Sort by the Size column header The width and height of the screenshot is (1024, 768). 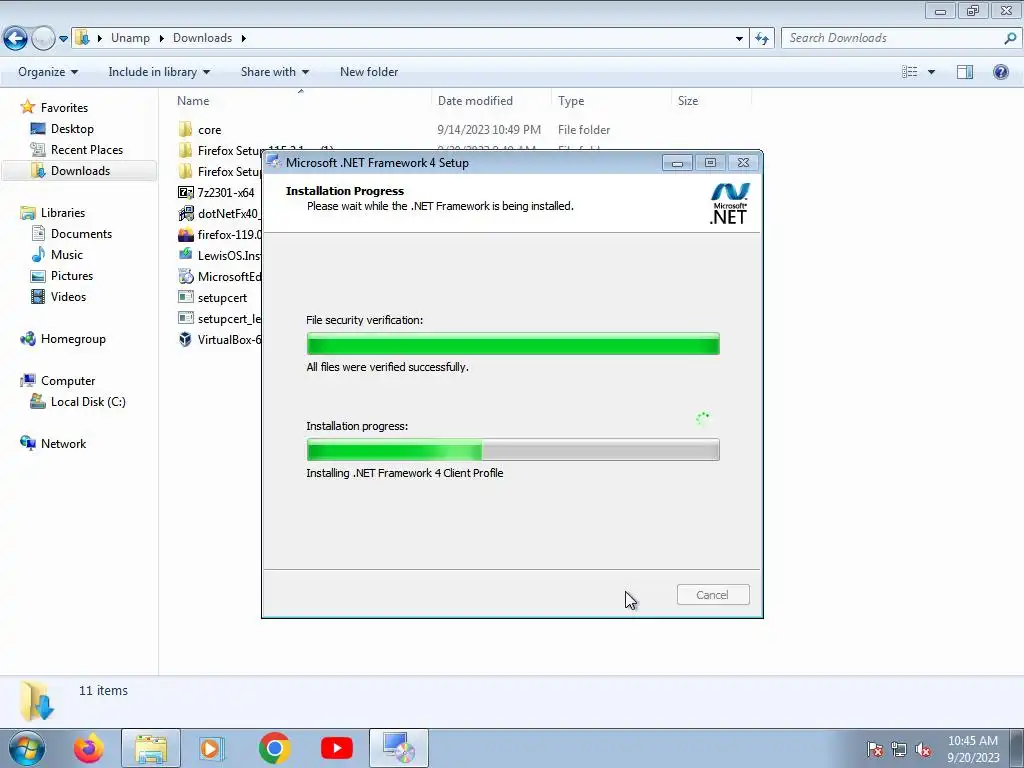[x=688, y=101]
